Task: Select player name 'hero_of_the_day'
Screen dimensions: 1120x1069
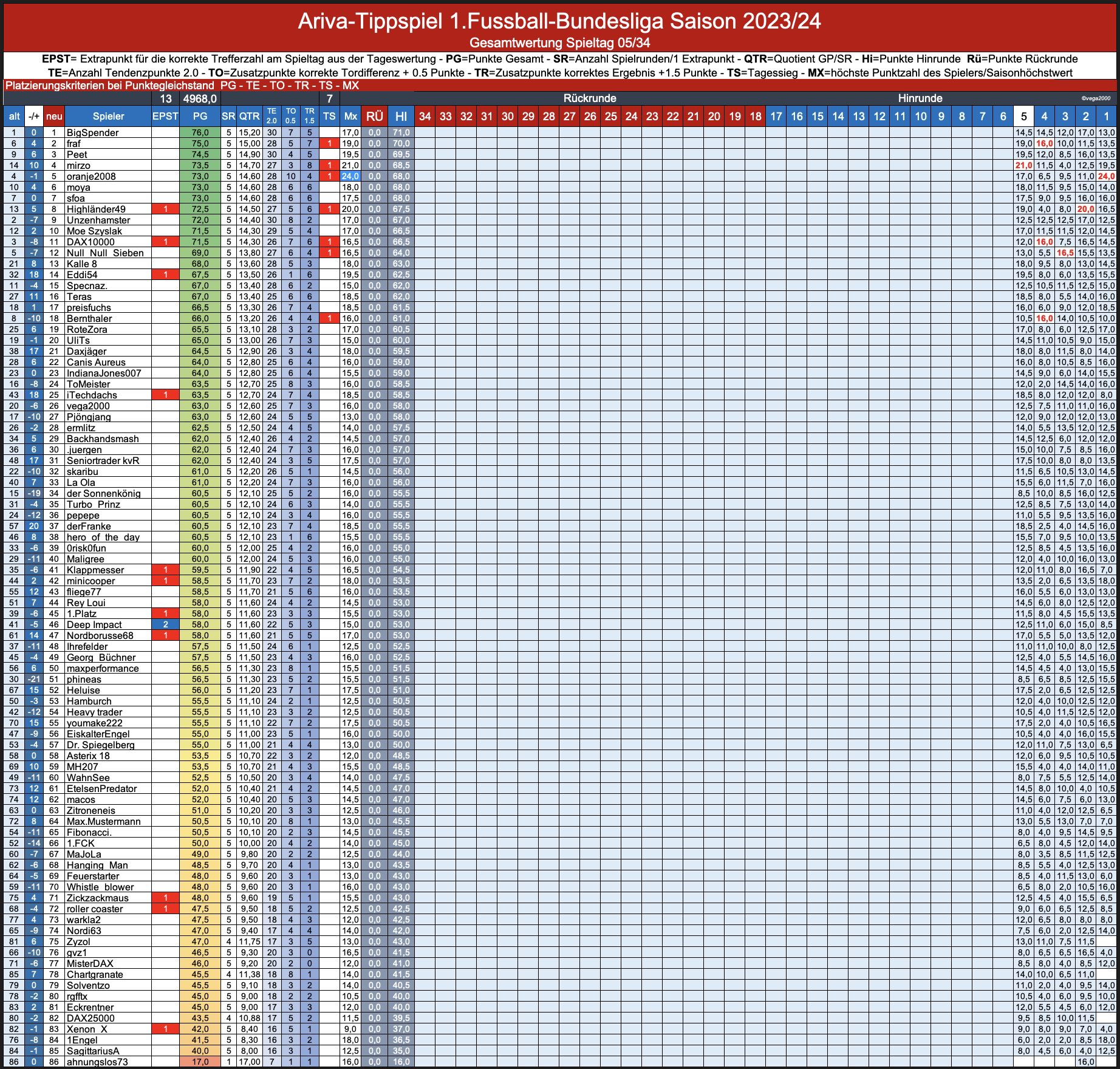Action: tap(103, 537)
